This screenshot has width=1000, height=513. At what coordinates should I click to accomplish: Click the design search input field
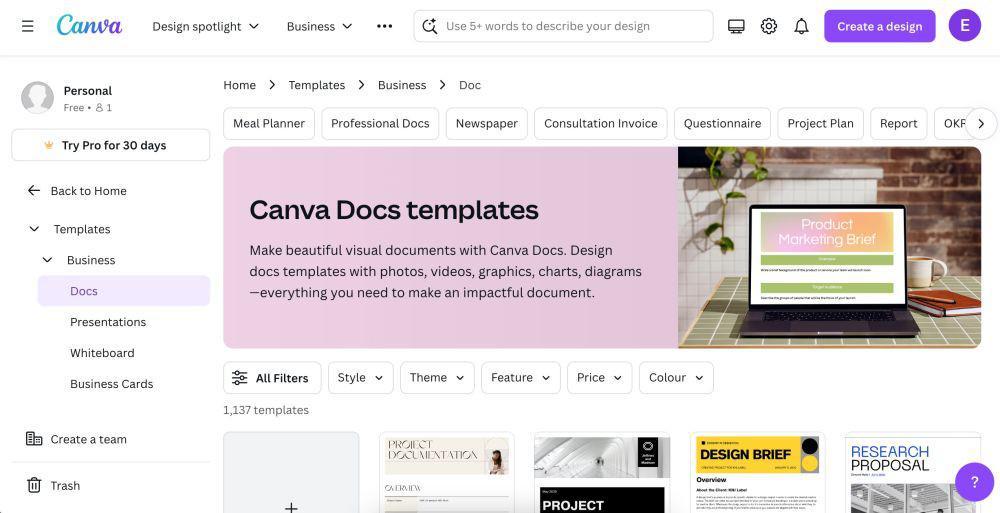[x=563, y=26]
